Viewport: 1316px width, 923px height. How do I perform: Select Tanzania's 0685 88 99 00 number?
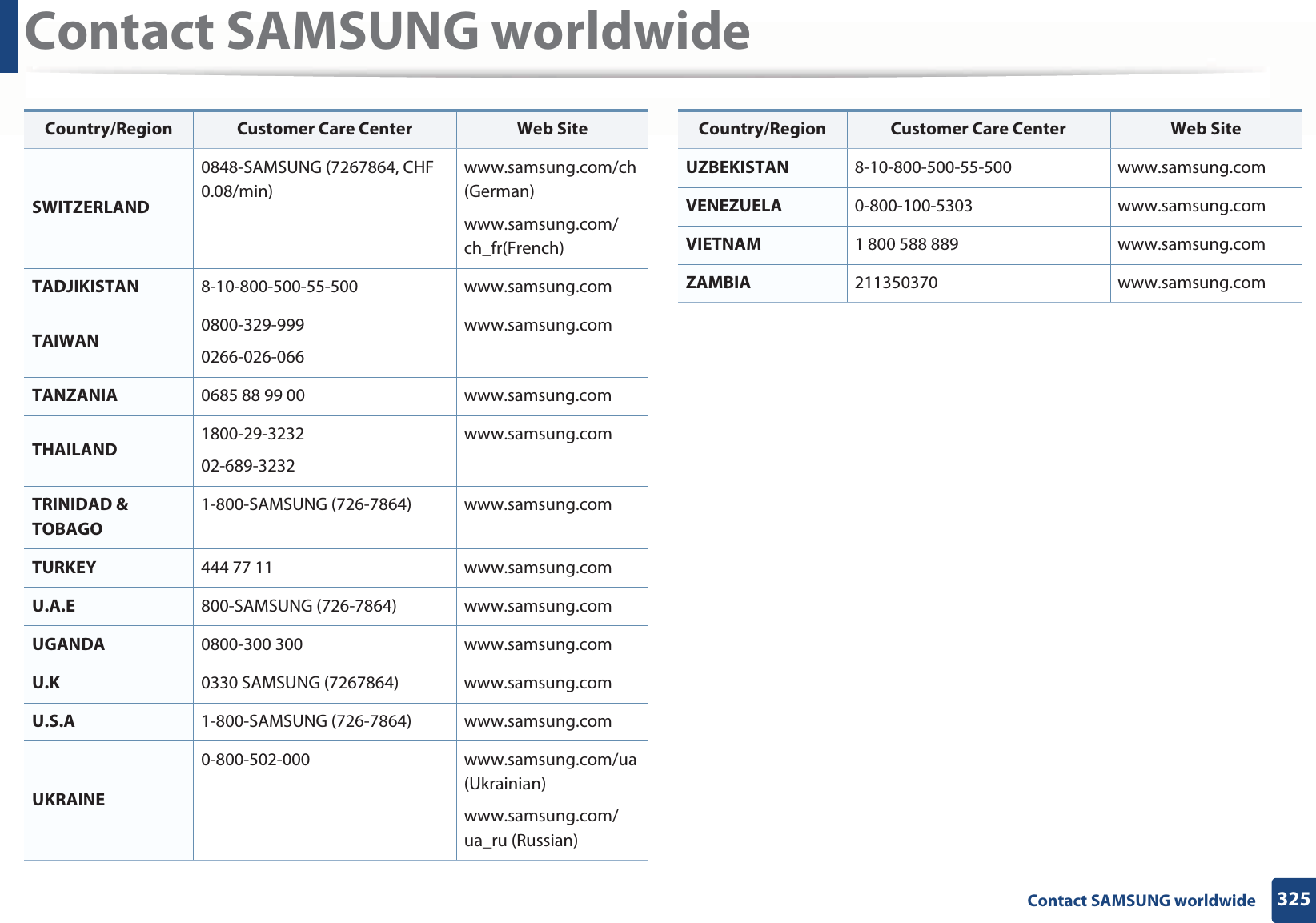click(253, 395)
